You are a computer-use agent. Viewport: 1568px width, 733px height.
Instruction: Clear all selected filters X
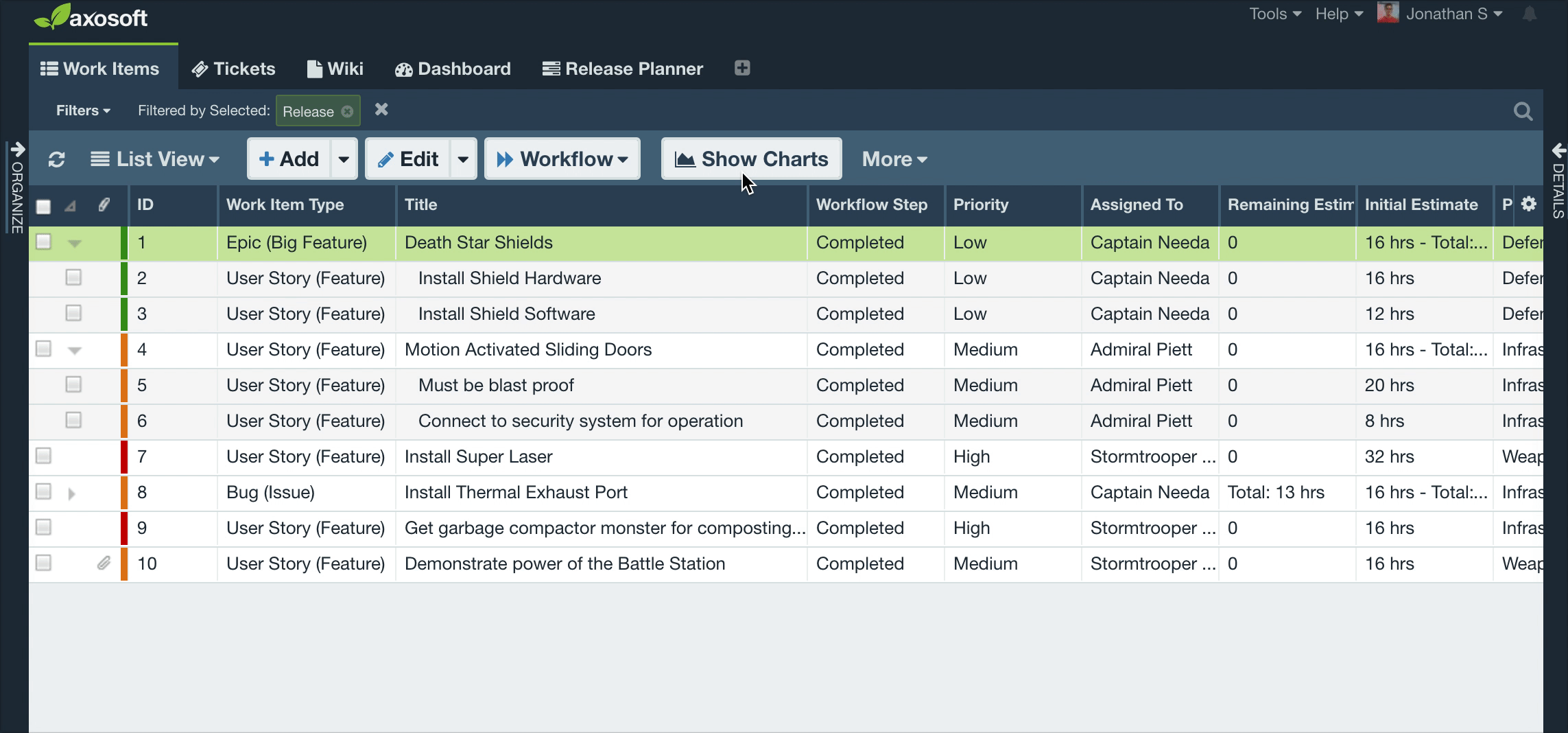coord(381,110)
